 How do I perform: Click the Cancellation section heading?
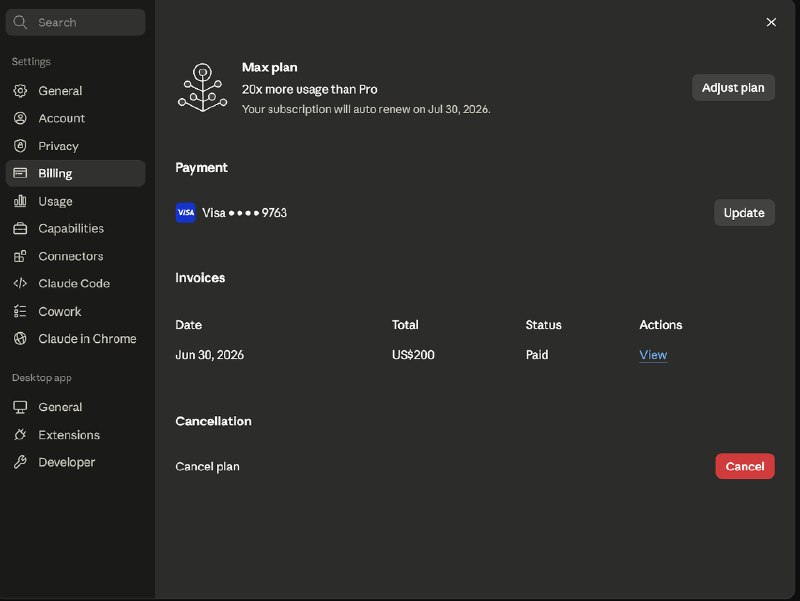tap(213, 421)
